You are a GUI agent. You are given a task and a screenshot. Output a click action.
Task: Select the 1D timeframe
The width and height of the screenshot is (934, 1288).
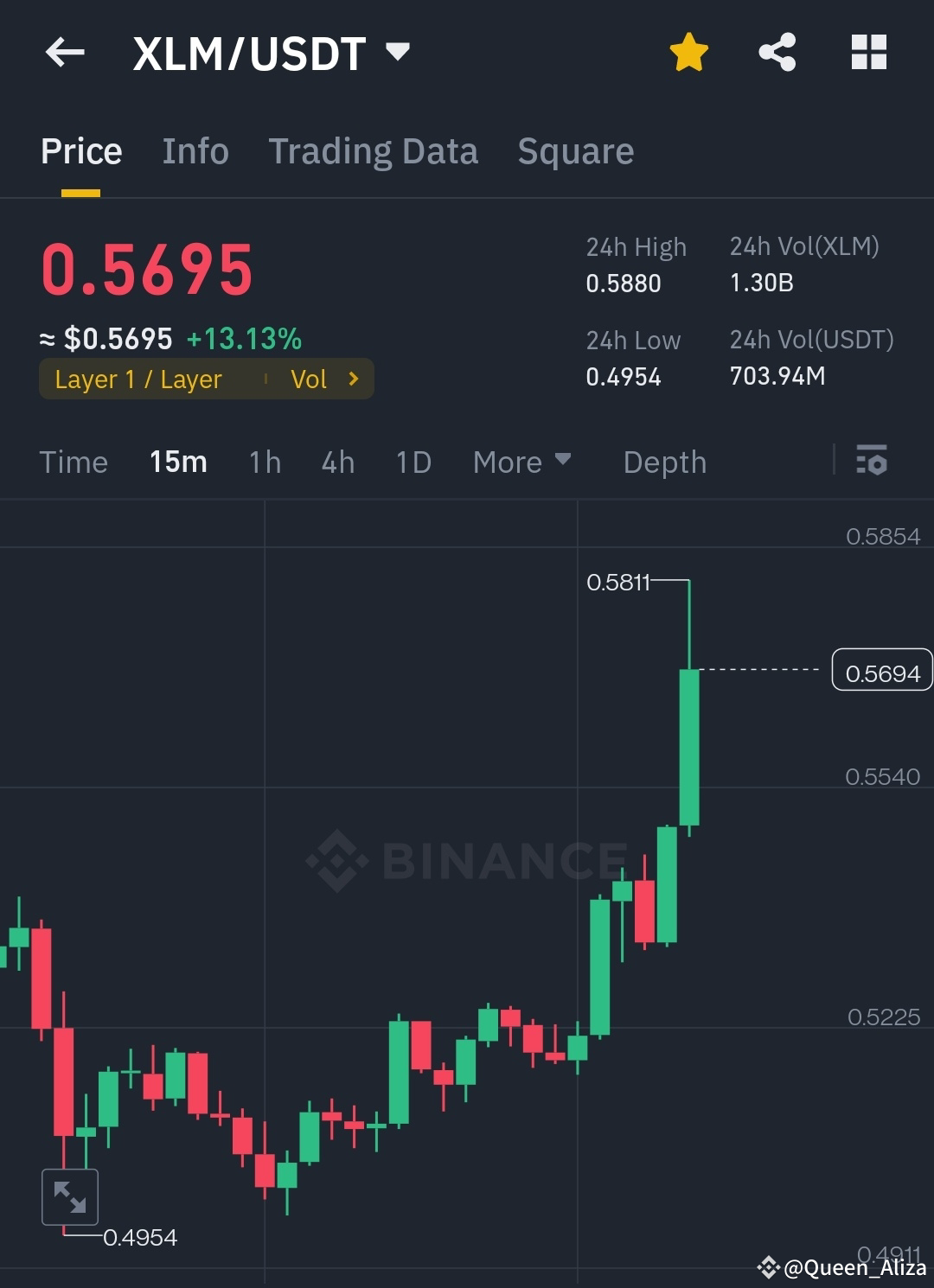[413, 462]
